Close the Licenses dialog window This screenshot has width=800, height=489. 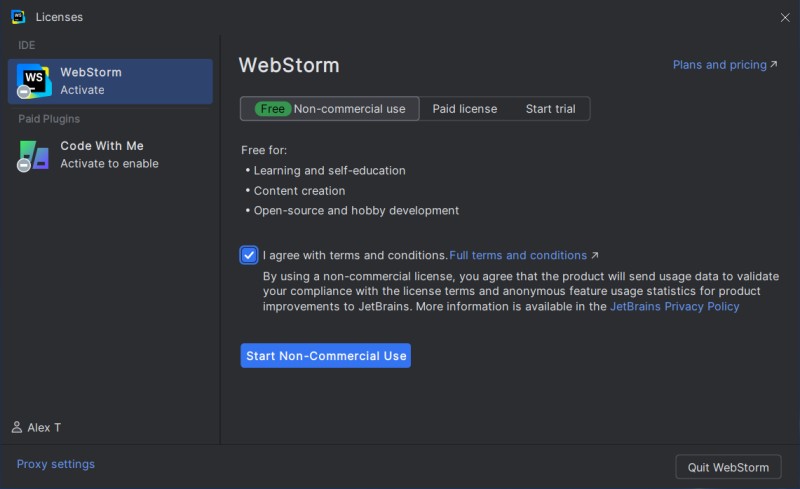coord(784,17)
